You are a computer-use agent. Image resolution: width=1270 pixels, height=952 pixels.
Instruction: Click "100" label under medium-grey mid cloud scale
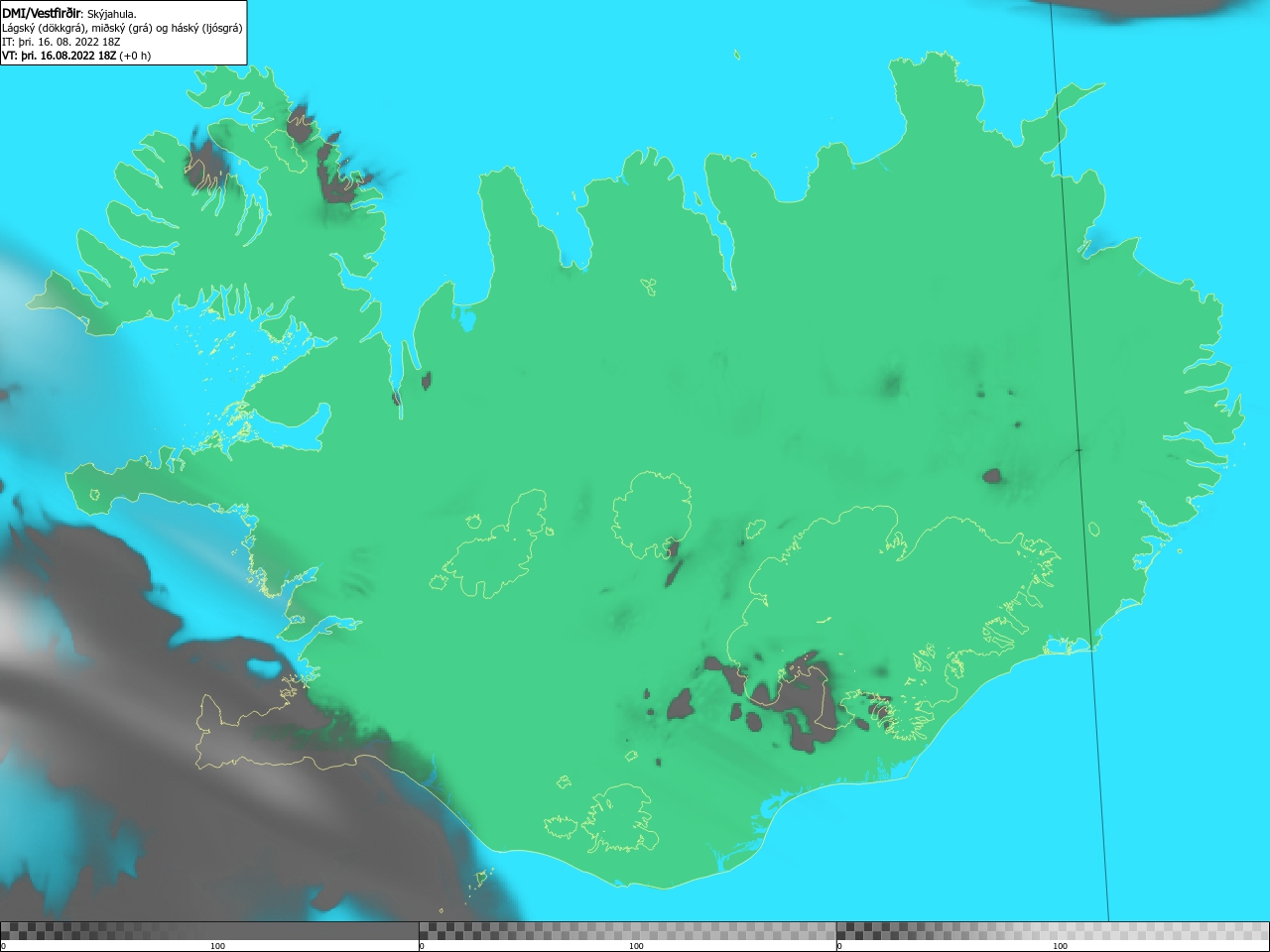click(636, 946)
